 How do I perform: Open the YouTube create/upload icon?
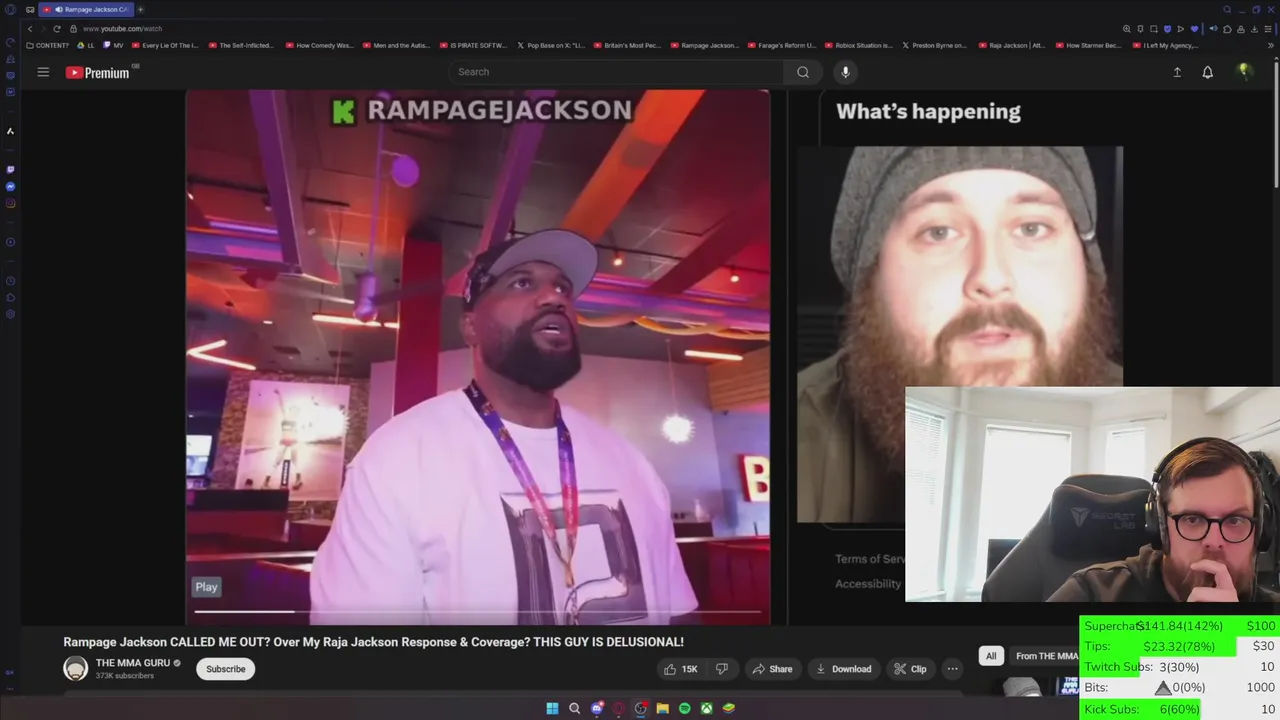(1177, 72)
